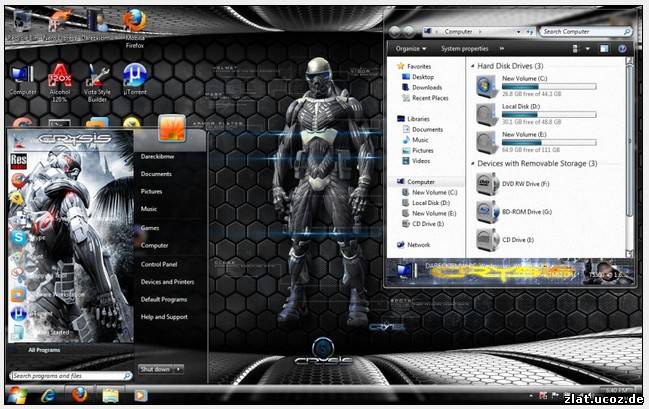Open the Computer desktop icon
Viewport: 649px width, 409px height.
coord(23,81)
